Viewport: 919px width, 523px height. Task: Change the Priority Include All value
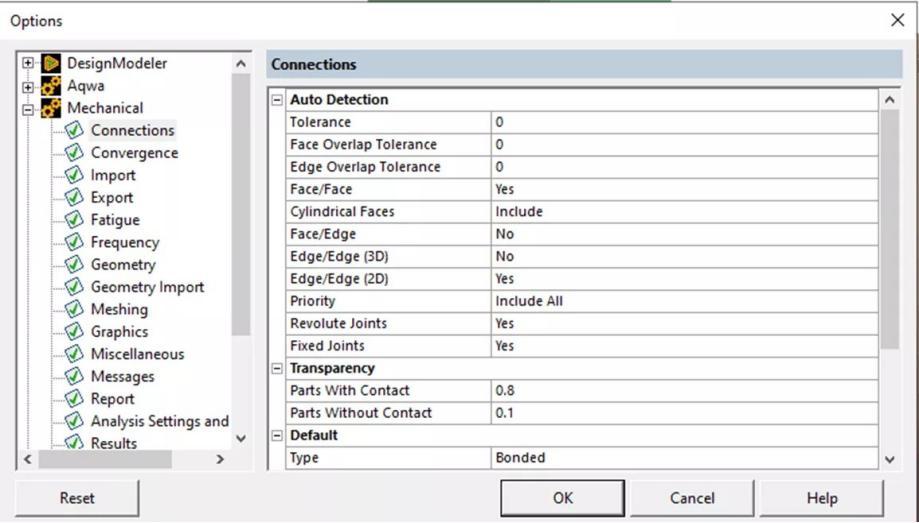coord(684,301)
